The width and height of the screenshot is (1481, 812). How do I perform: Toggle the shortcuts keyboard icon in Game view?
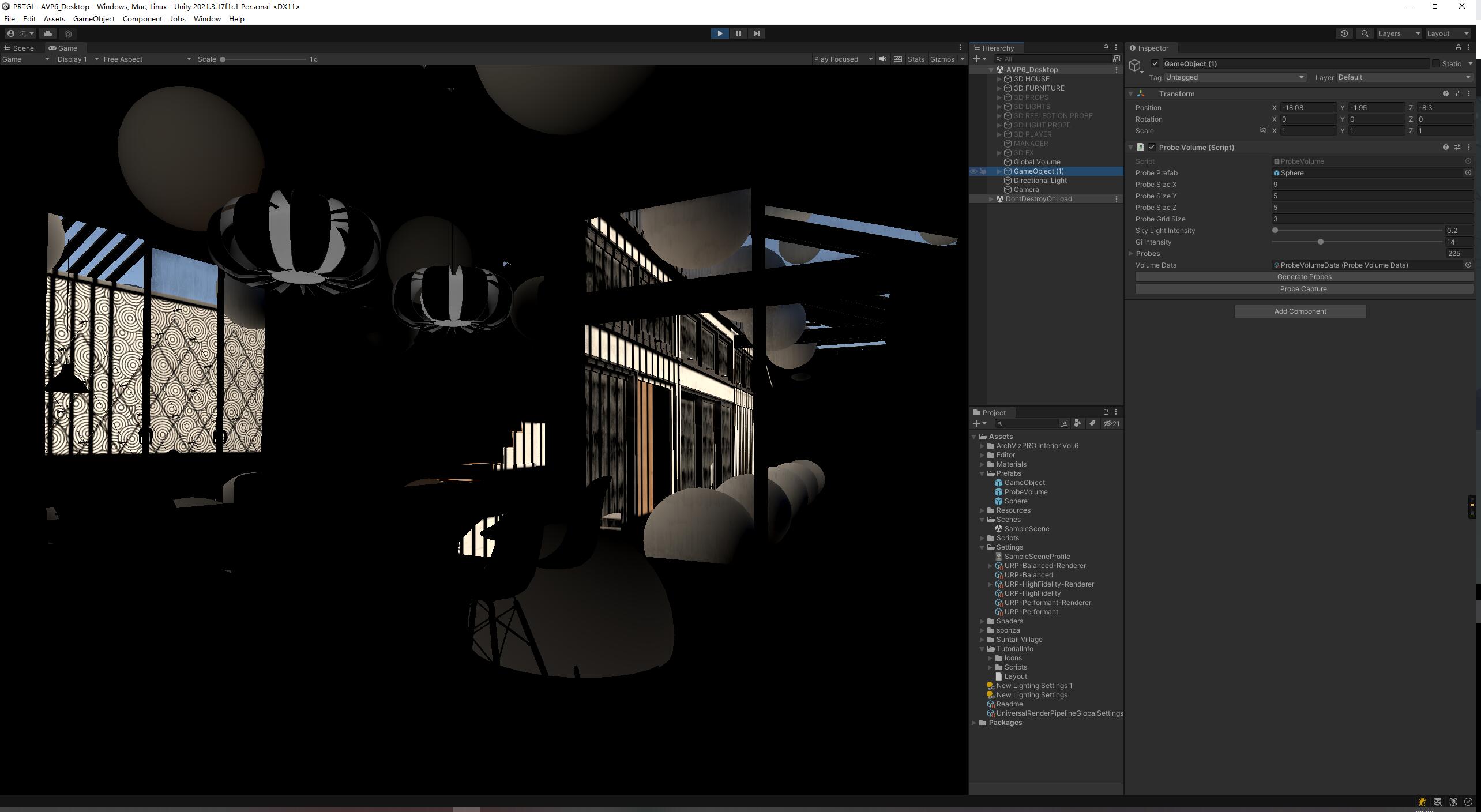tap(898, 59)
